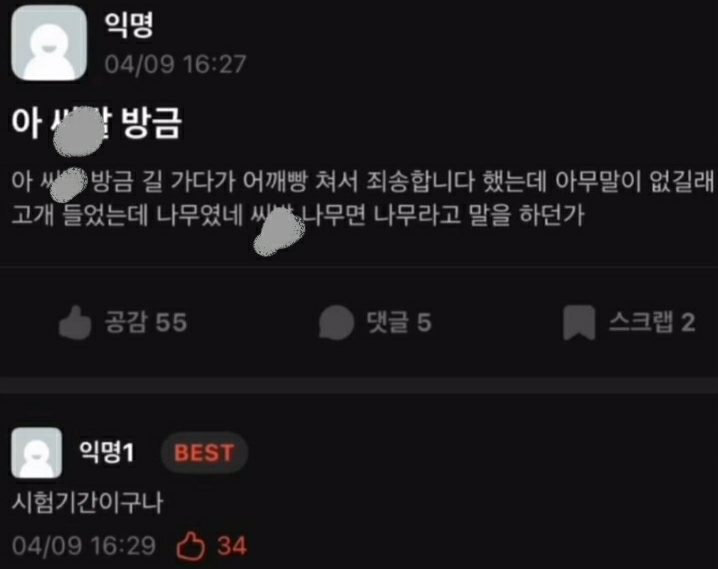Tap the bookmark icon beside 스크랩 2
Viewport: 718px width, 569px height.
579,322
